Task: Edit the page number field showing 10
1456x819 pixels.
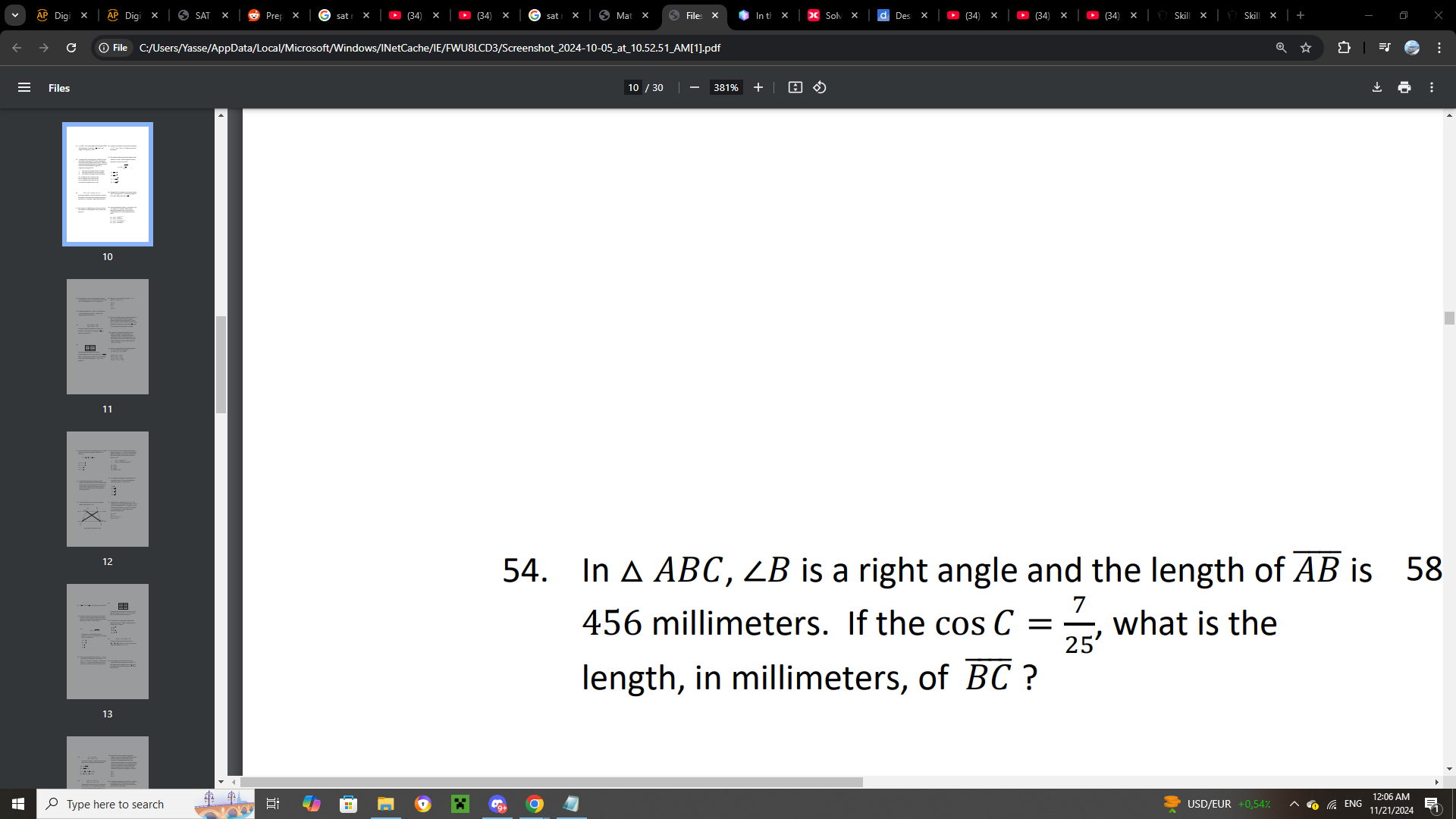Action: 633,88
